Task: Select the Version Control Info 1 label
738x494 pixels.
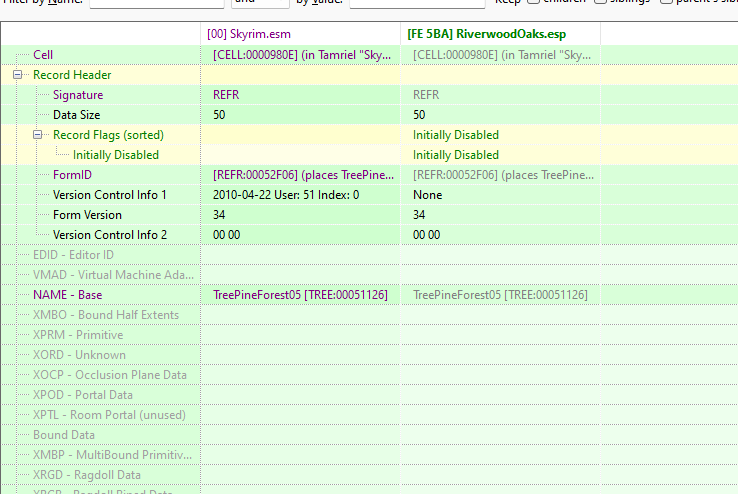Action: pyautogui.click(x=110, y=195)
